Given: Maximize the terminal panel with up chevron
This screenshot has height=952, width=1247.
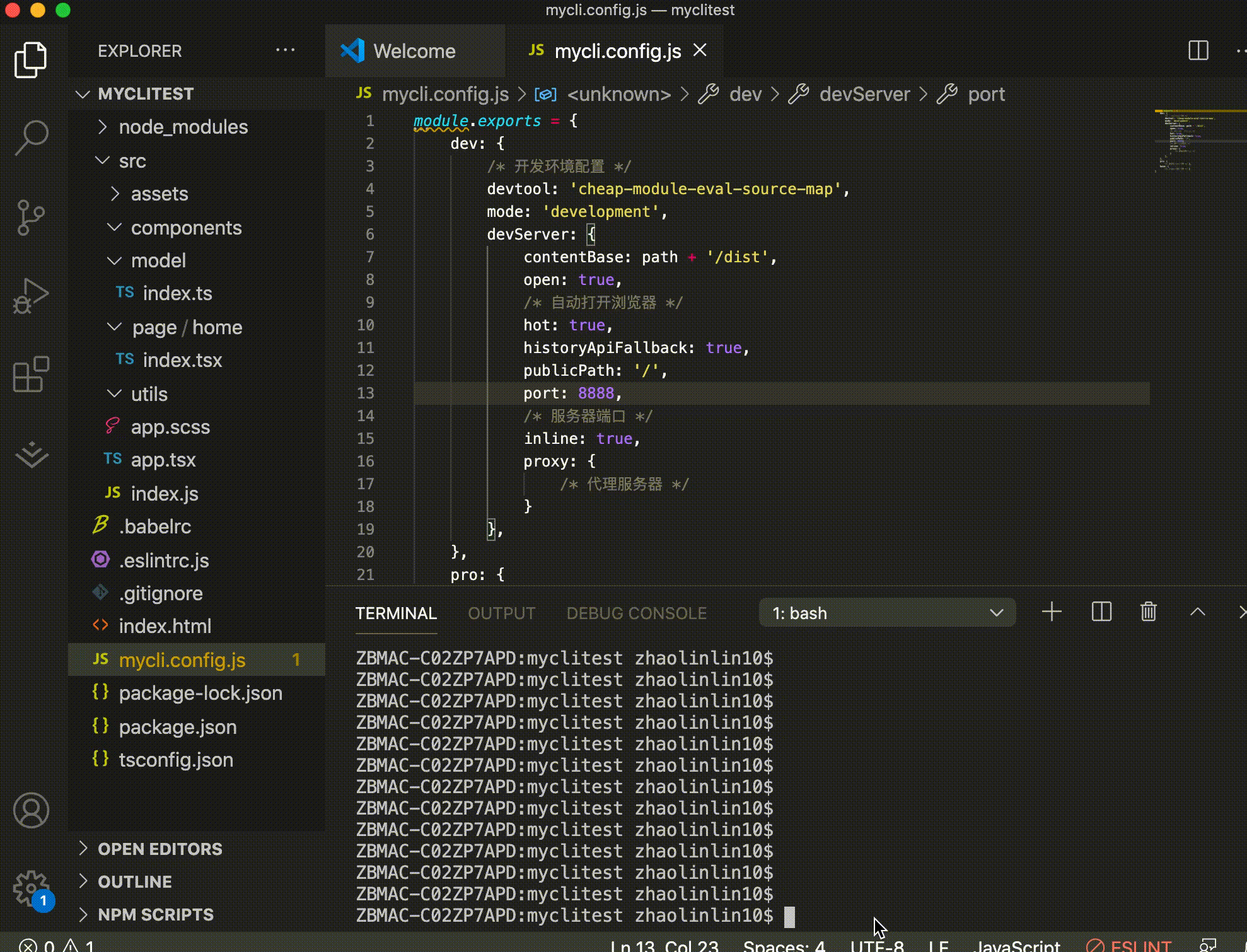Looking at the screenshot, I should [x=1197, y=612].
